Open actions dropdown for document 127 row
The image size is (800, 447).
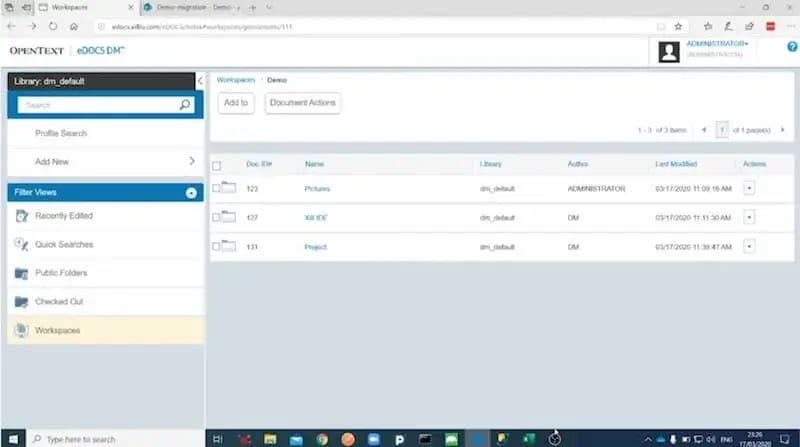(x=749, y=217)
